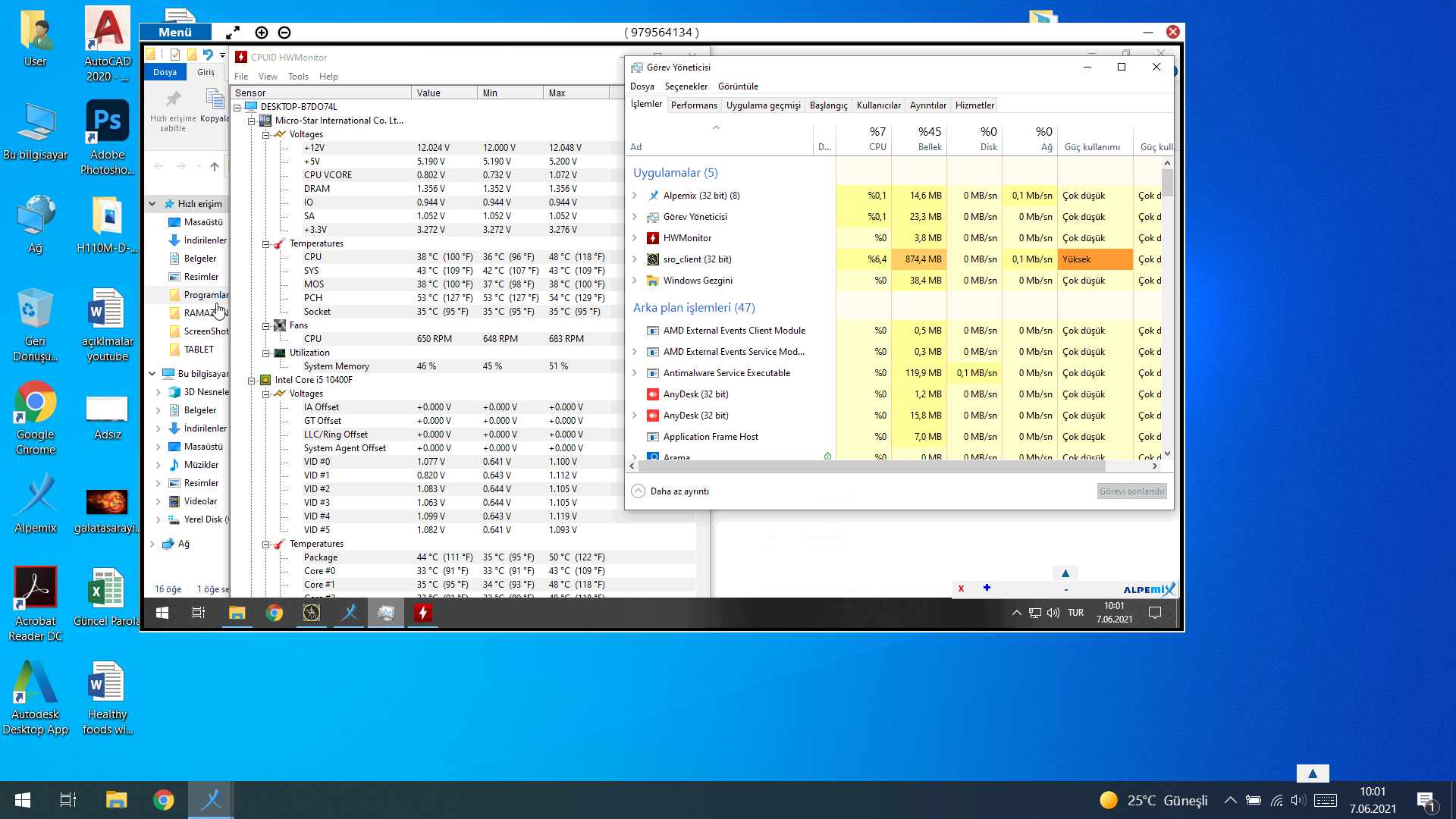The height and width of the screenshot is (819, 1456).
Task: Open the Güncel Parola Excel file icon
Action: pos(107,597)
